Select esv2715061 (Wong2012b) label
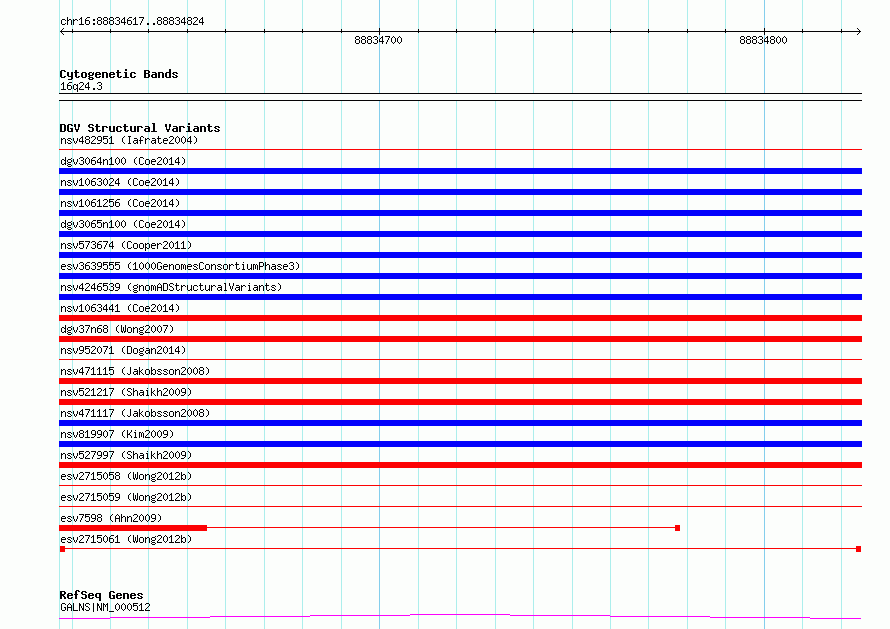The image size is (890, 629). (x=126, y=539)
